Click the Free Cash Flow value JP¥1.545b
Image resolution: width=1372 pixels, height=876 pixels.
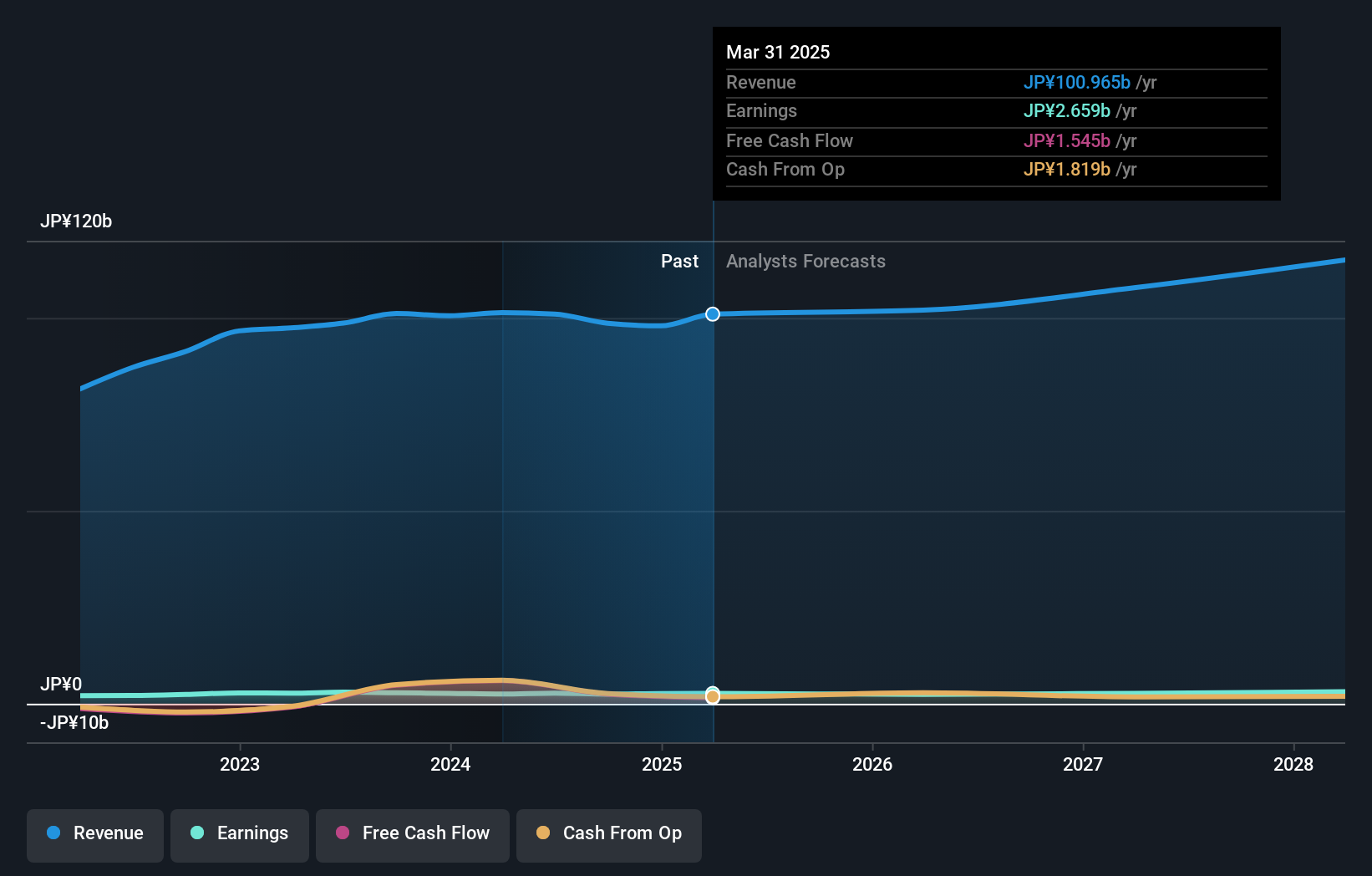point(1067,141)
